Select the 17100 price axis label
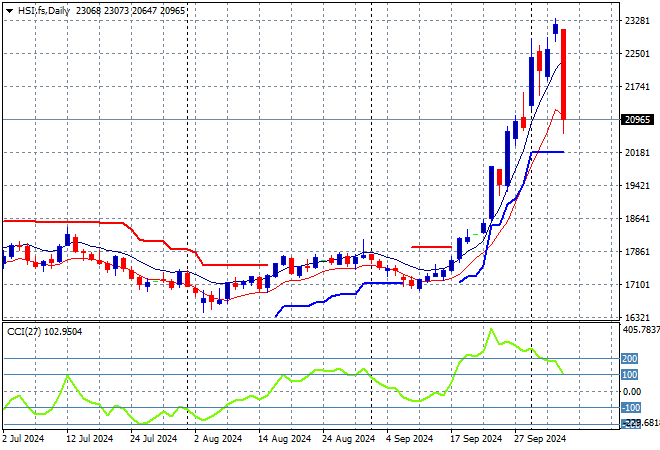Screen dimensions: 660x450 (637, 285)
